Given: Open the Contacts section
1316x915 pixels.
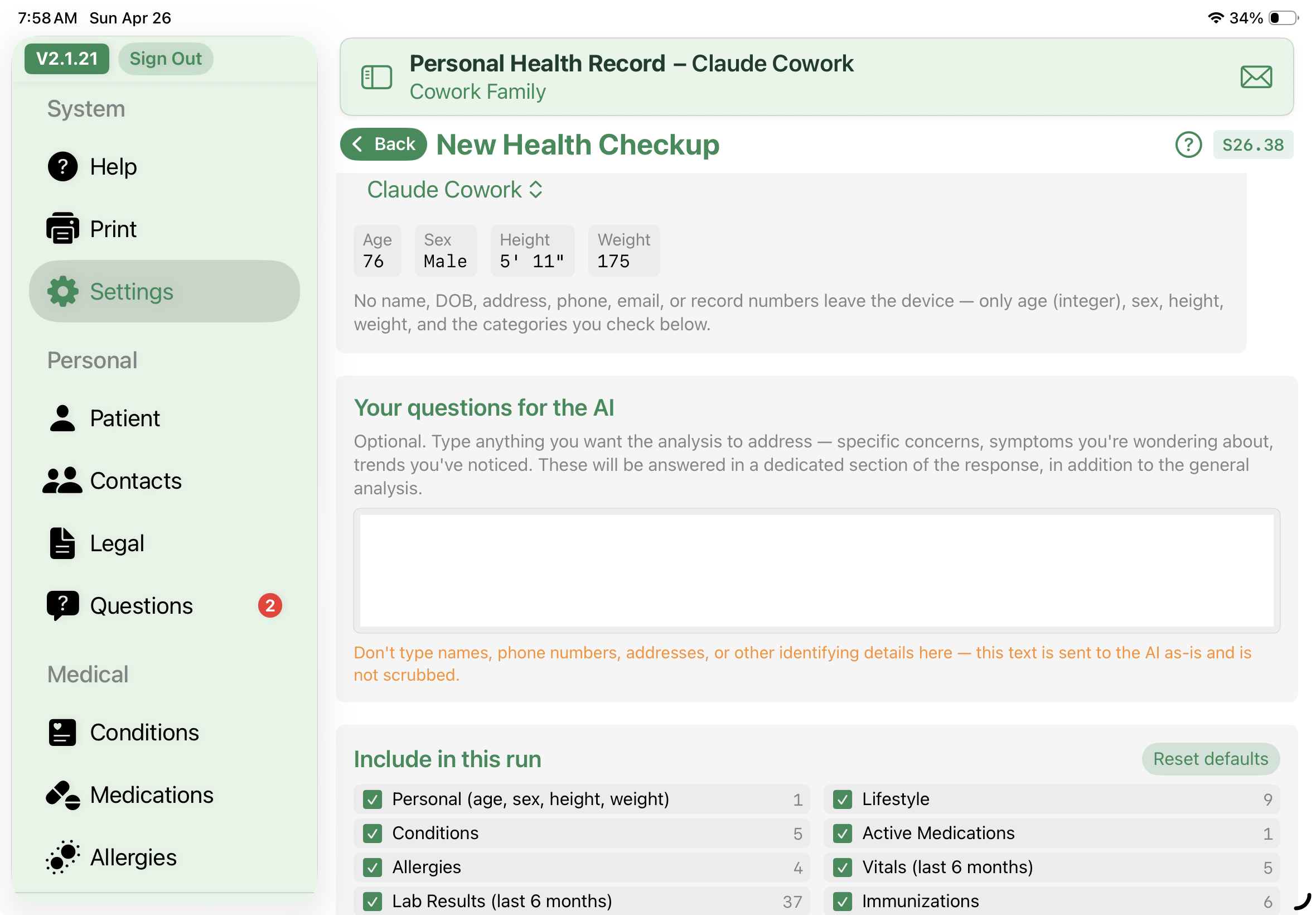Looking at the screenshot, I should (x=164, y=480).
